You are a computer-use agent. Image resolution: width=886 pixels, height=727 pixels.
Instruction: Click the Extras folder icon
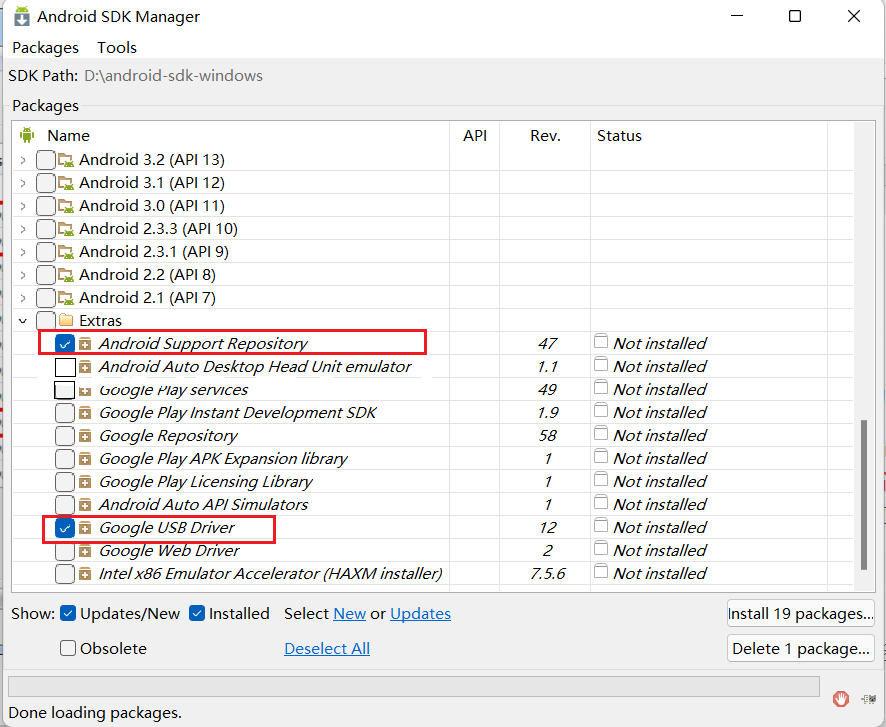66,320
